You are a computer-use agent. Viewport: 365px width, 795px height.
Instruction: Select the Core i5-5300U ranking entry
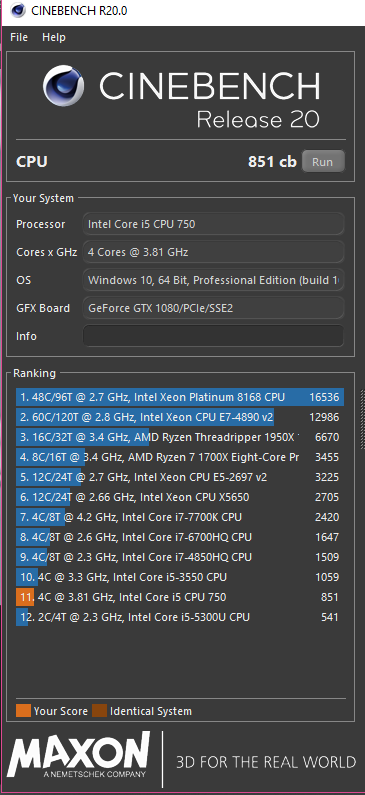pos(180,617)
